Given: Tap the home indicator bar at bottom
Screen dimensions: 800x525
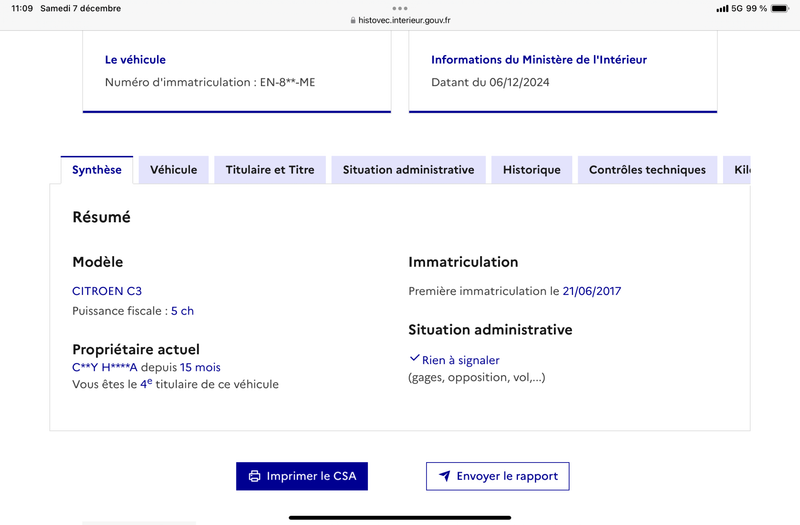Looking at the screenshot, I should [400, 517].
